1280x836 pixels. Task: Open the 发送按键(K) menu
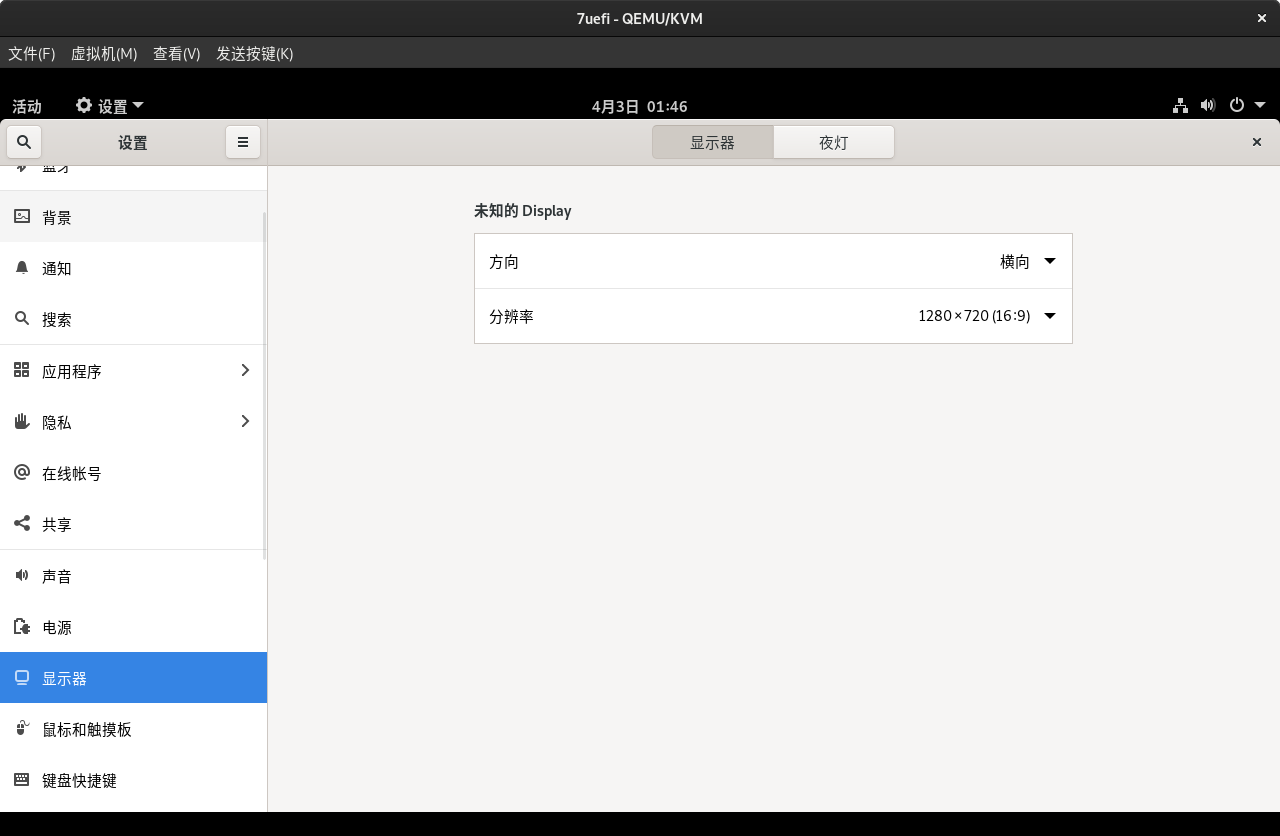pyautogui.click(x=255, y=53)
